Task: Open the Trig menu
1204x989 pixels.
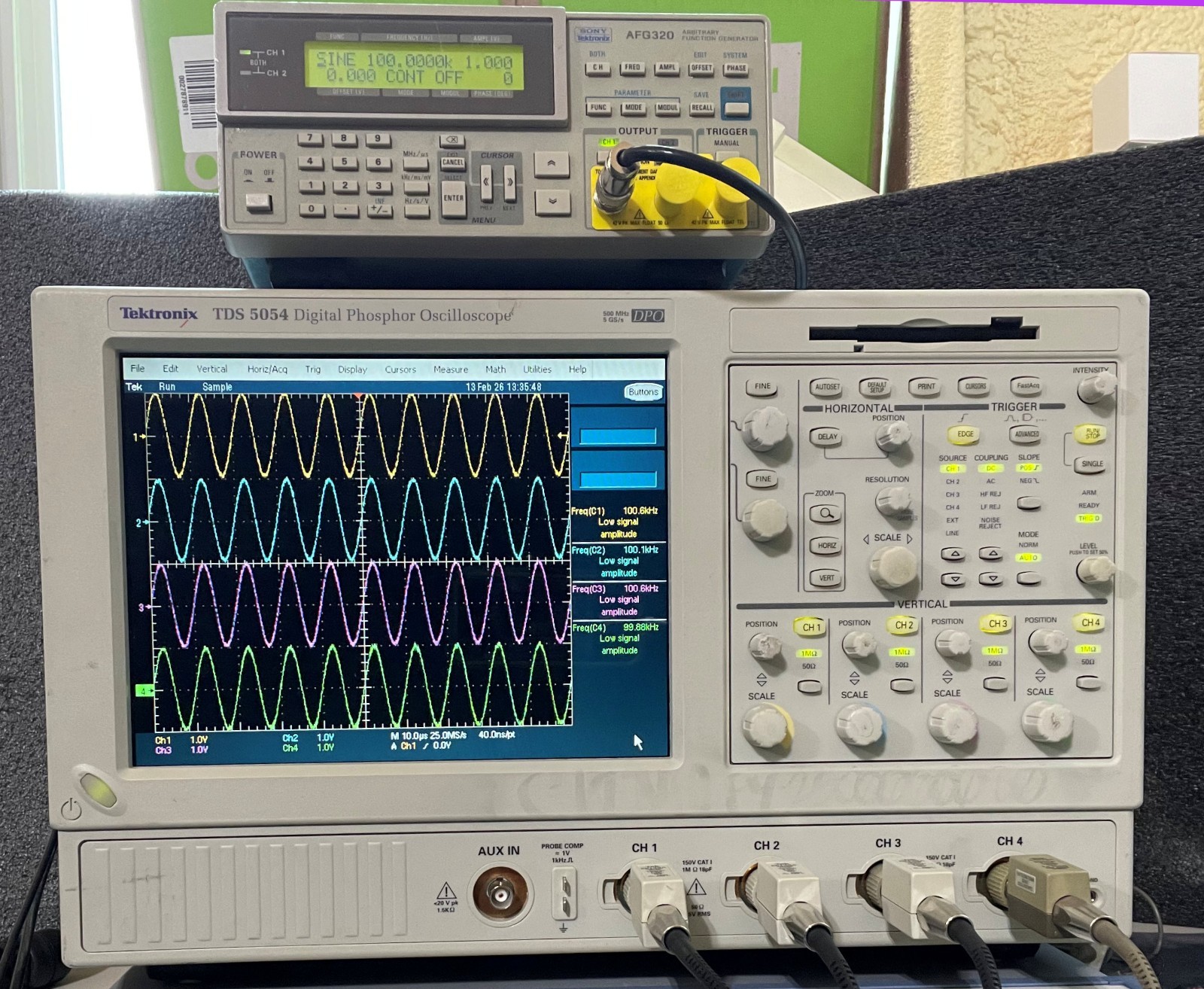Action: tap(313, 370)
